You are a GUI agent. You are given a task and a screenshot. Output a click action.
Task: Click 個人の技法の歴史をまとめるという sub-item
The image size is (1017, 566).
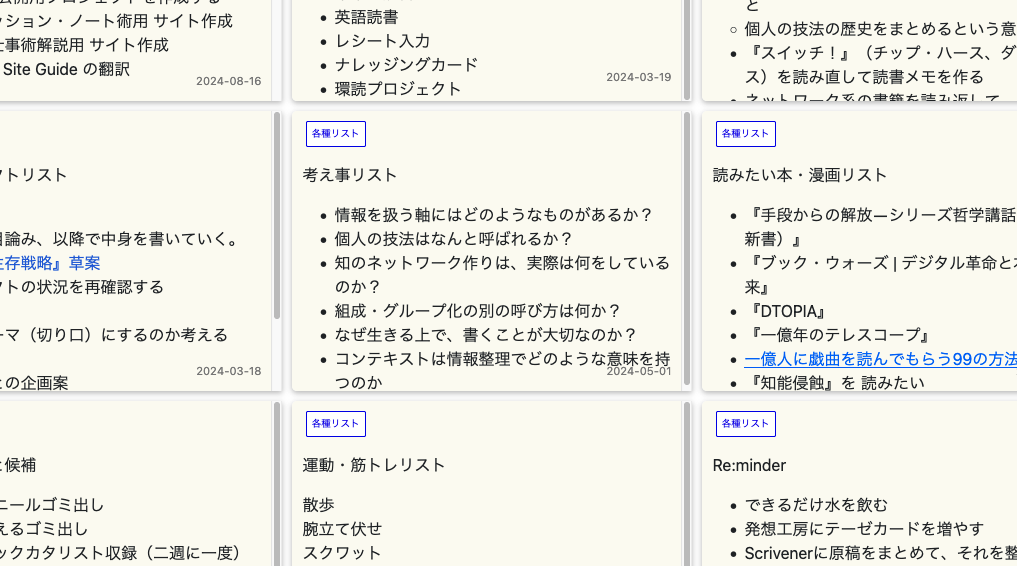pos(880,29)
